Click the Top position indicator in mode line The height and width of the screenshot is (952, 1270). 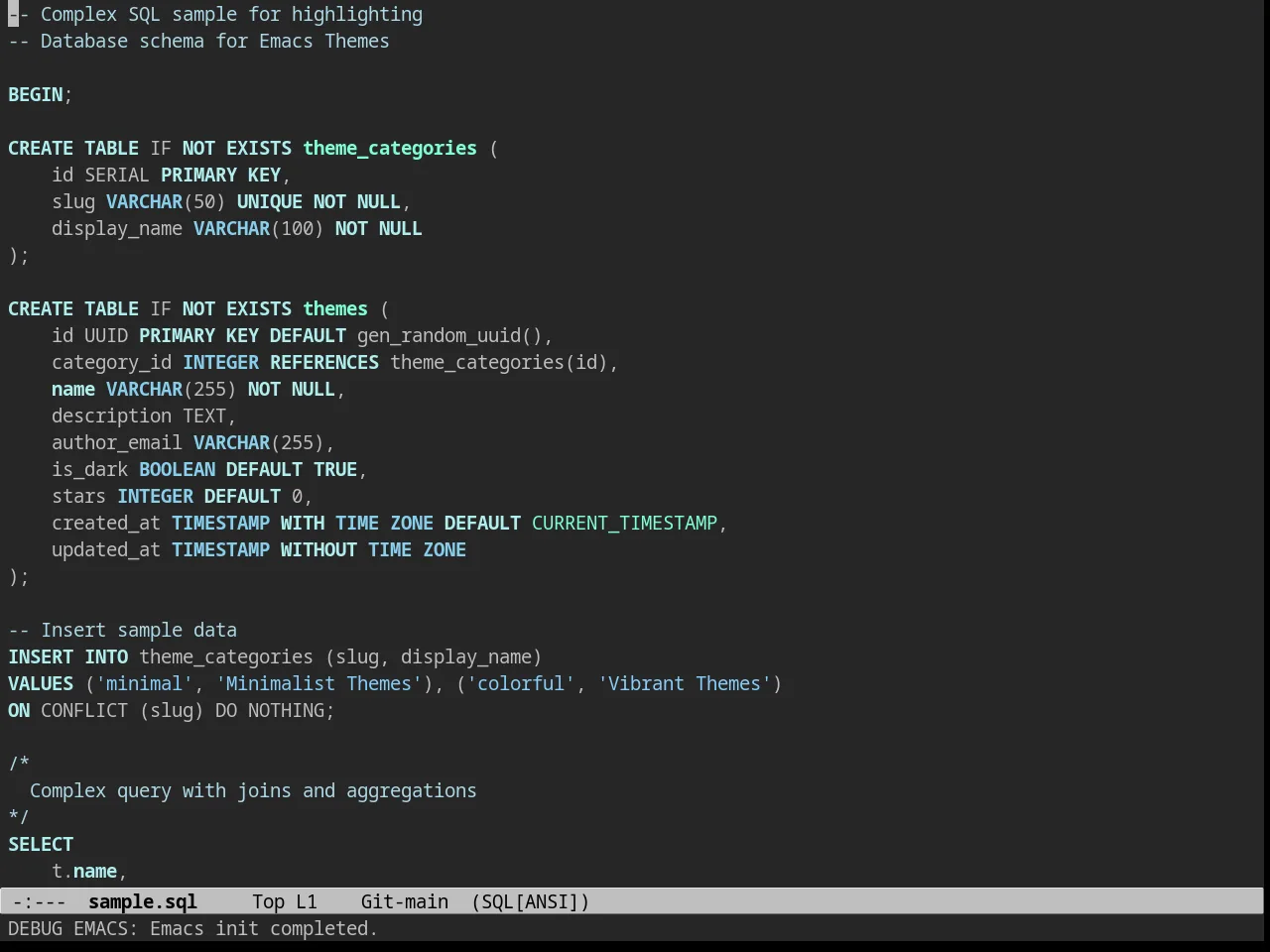click(268, 901)
